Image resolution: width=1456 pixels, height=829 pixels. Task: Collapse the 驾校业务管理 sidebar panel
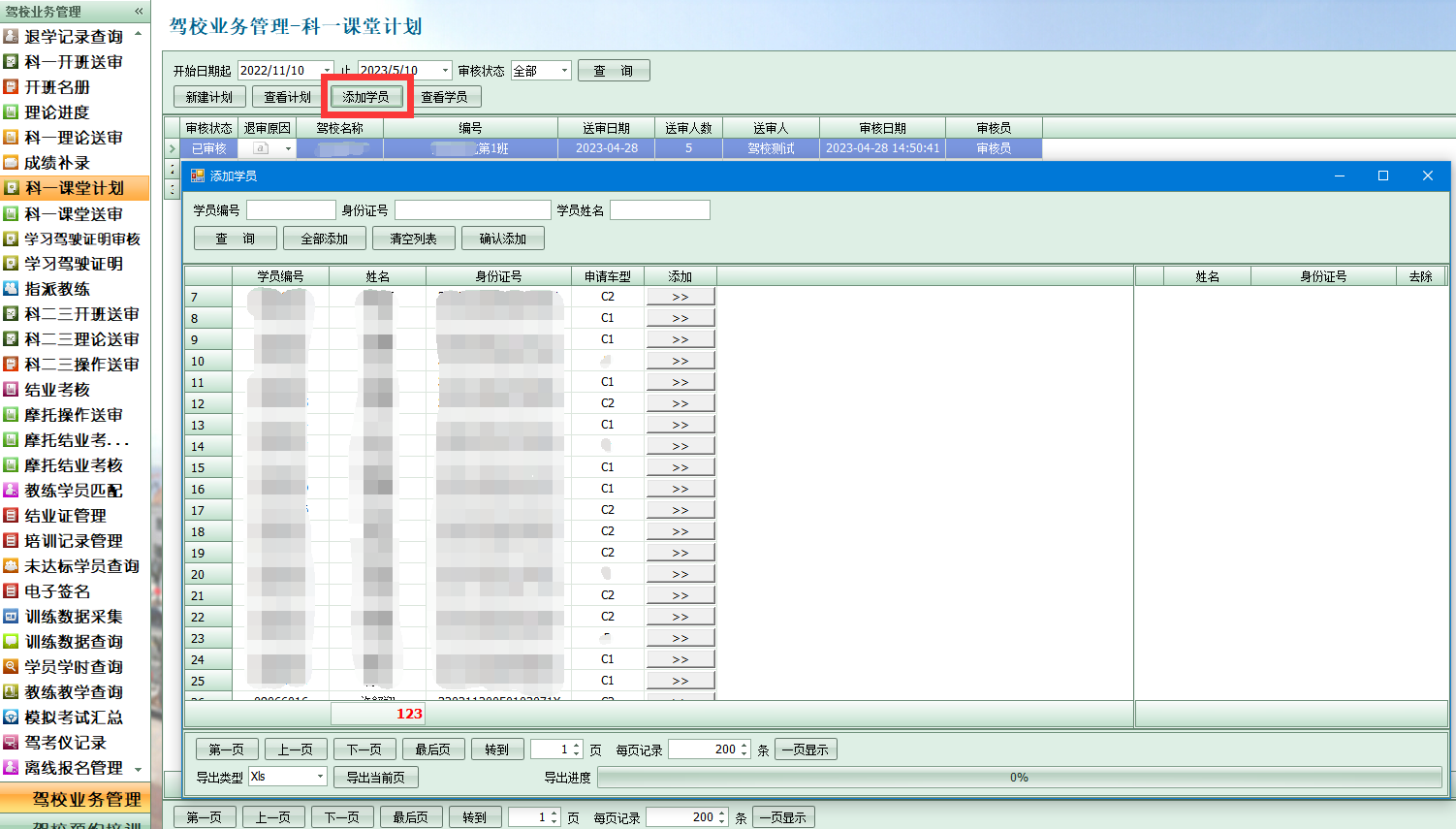pos(139,11)
